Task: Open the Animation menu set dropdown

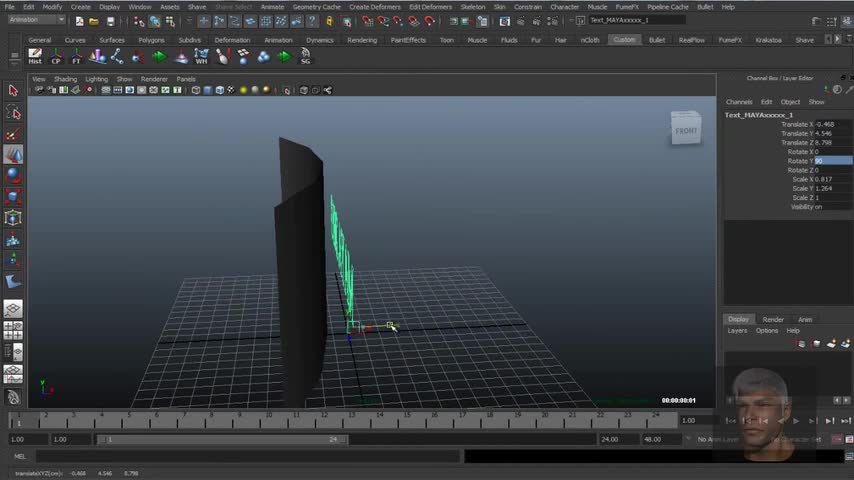Action: [36, 20]
